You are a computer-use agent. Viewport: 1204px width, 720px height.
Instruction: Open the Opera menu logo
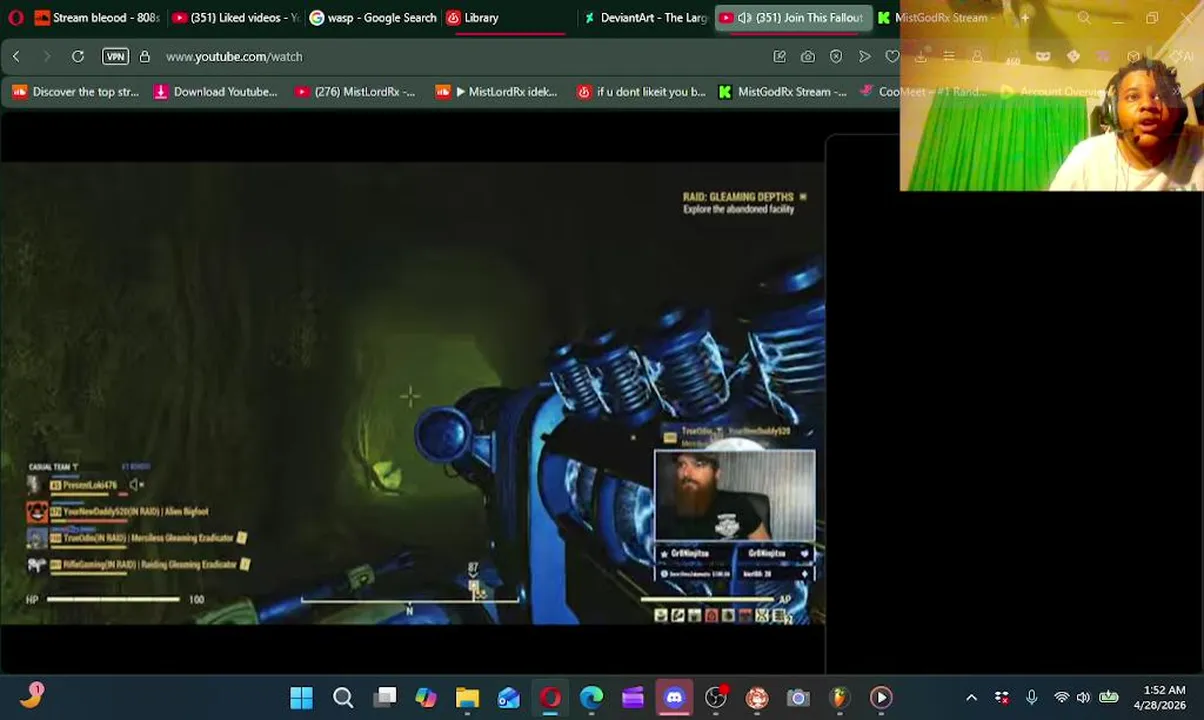pos(15,17)
